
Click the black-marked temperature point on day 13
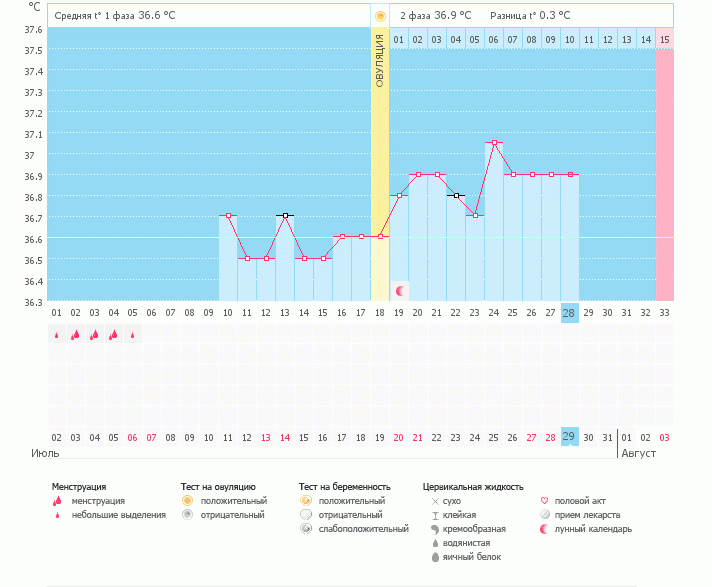[285, 215]
